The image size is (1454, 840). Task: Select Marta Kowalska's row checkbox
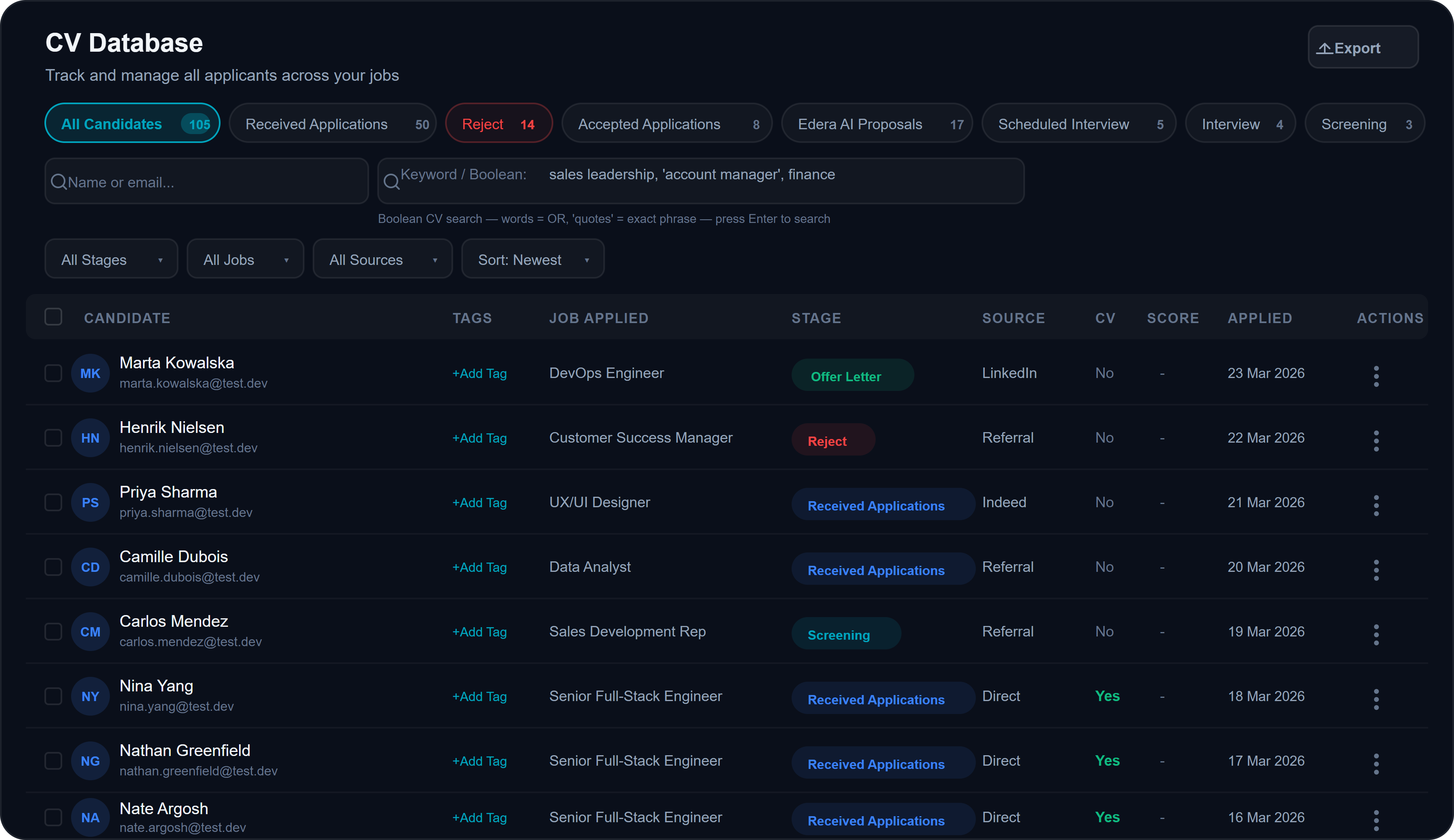tap(53, 373)
